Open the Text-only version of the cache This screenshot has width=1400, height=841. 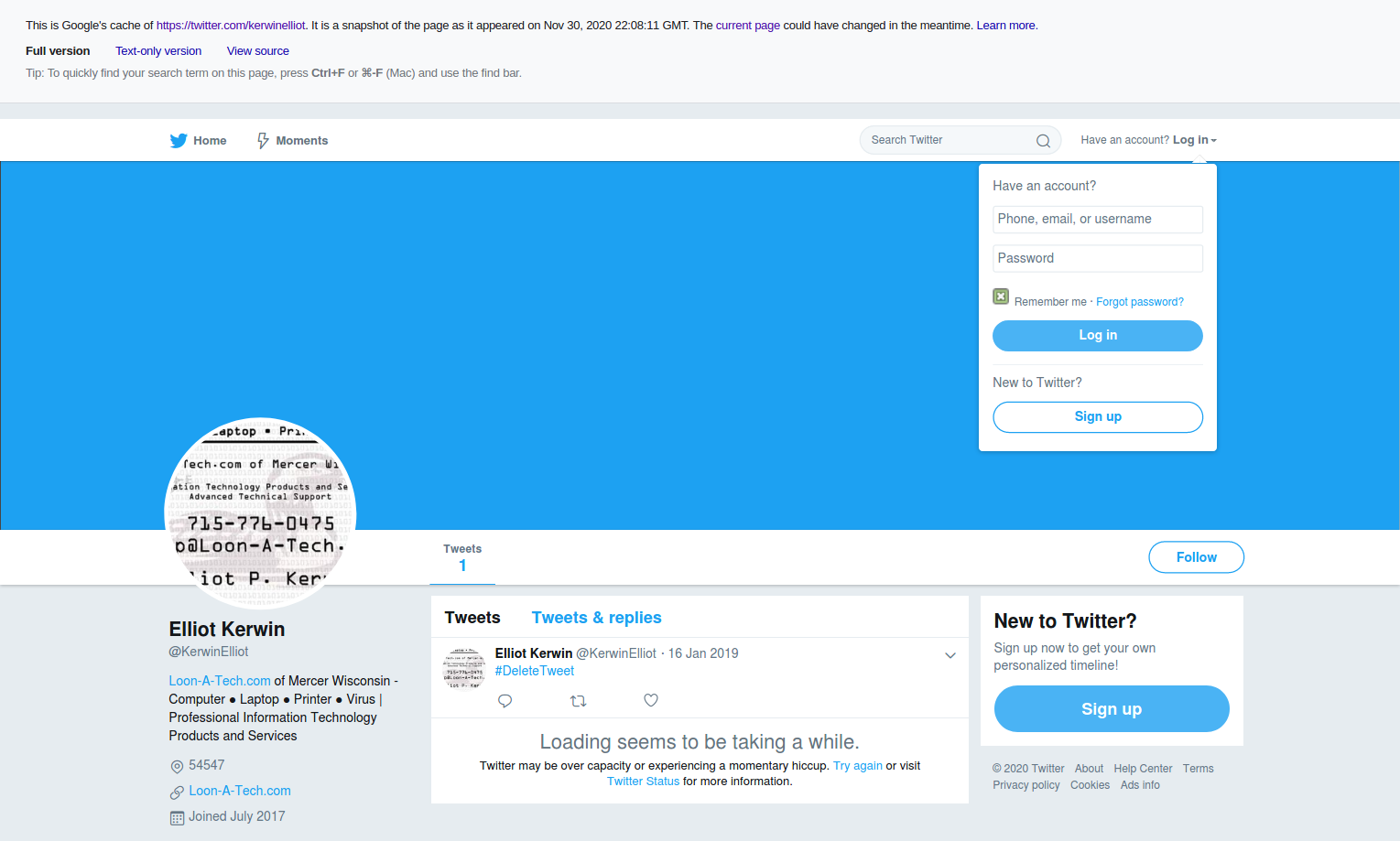(x=158, y=51)
